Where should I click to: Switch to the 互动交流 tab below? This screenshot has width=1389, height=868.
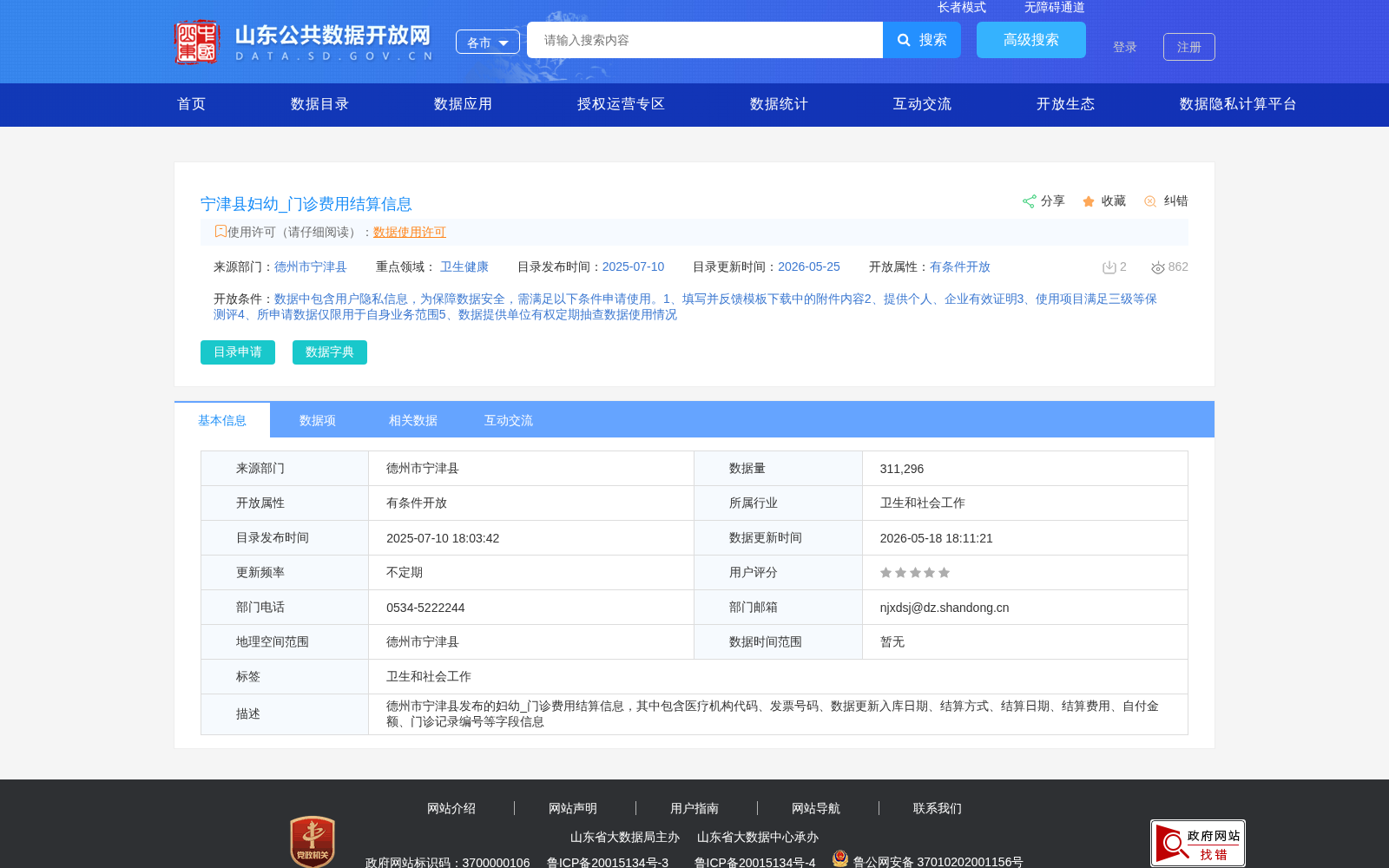509,420
